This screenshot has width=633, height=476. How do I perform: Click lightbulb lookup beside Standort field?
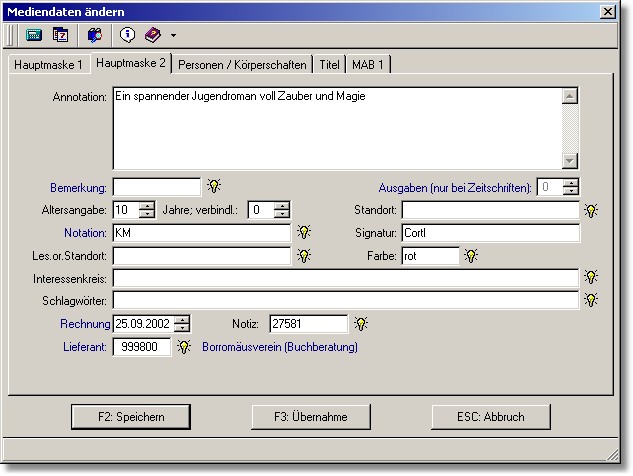point(591,210)
